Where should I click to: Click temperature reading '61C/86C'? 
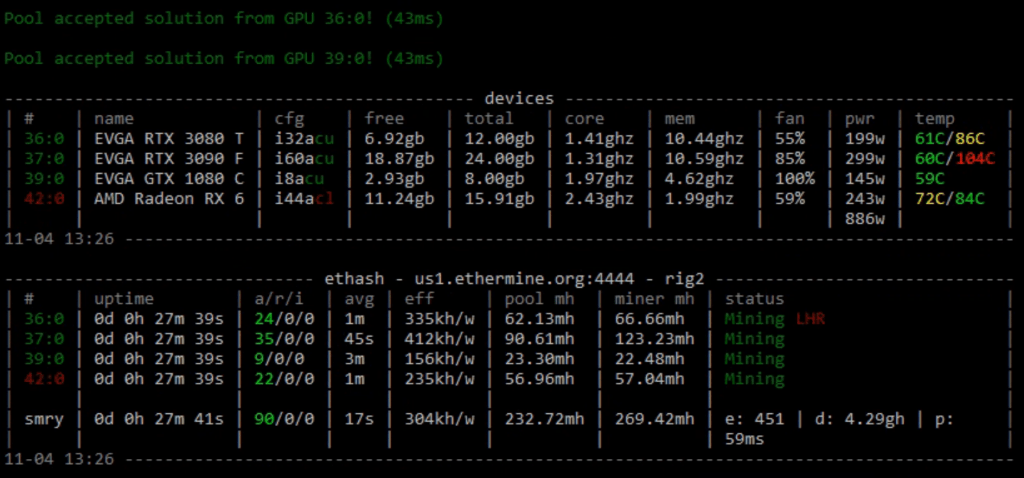coord(950,138)
